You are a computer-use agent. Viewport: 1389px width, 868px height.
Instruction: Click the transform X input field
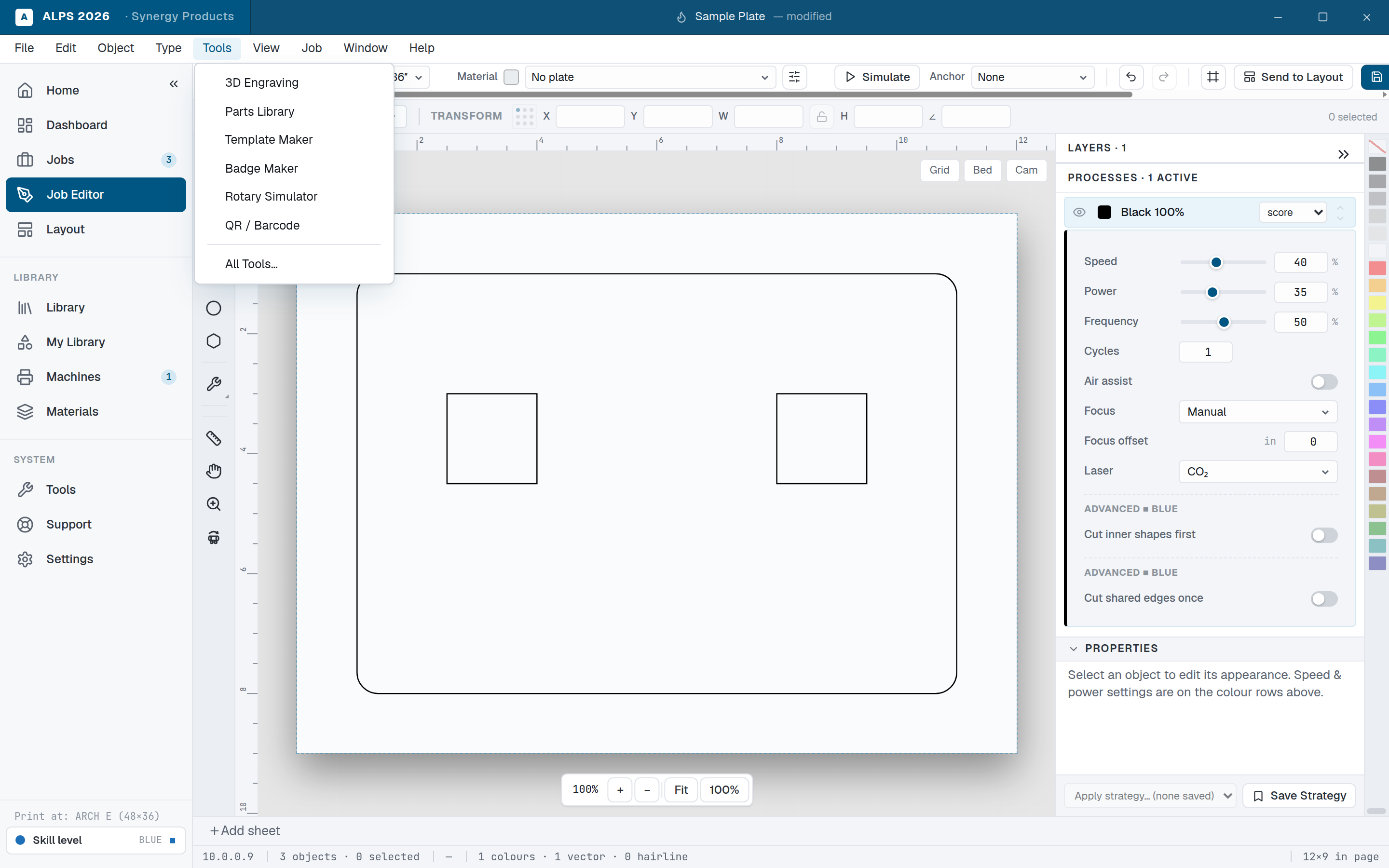(589, 117)
